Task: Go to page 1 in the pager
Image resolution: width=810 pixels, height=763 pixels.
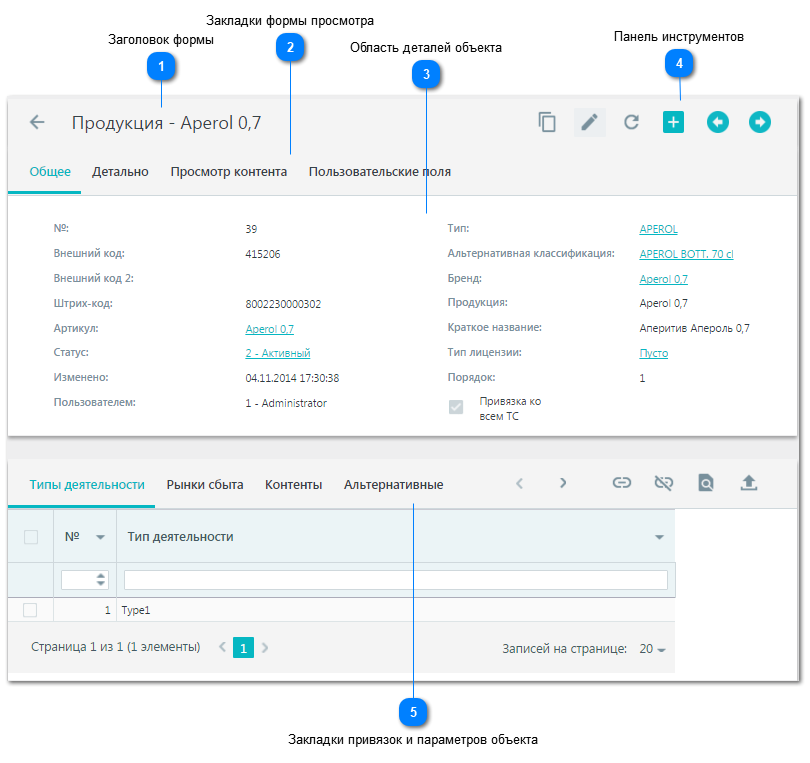Action: (243, 648)
